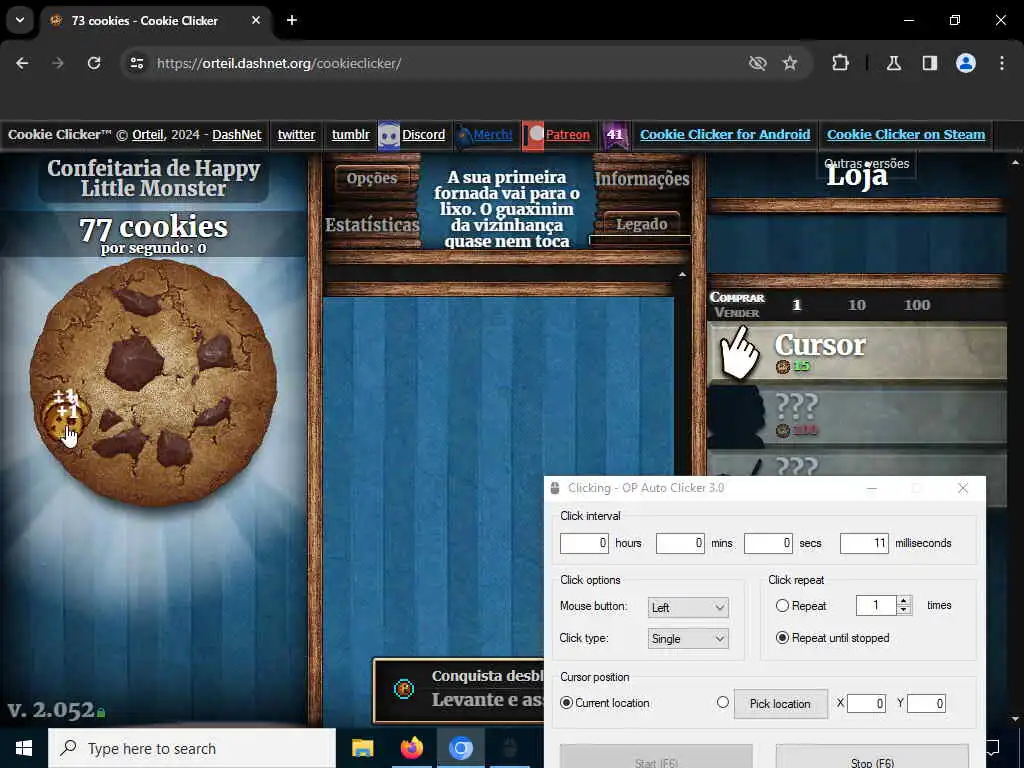This screenshot has width=1024, height=768.
Task: Switch store mode to Vender
Action: [737, 313]
